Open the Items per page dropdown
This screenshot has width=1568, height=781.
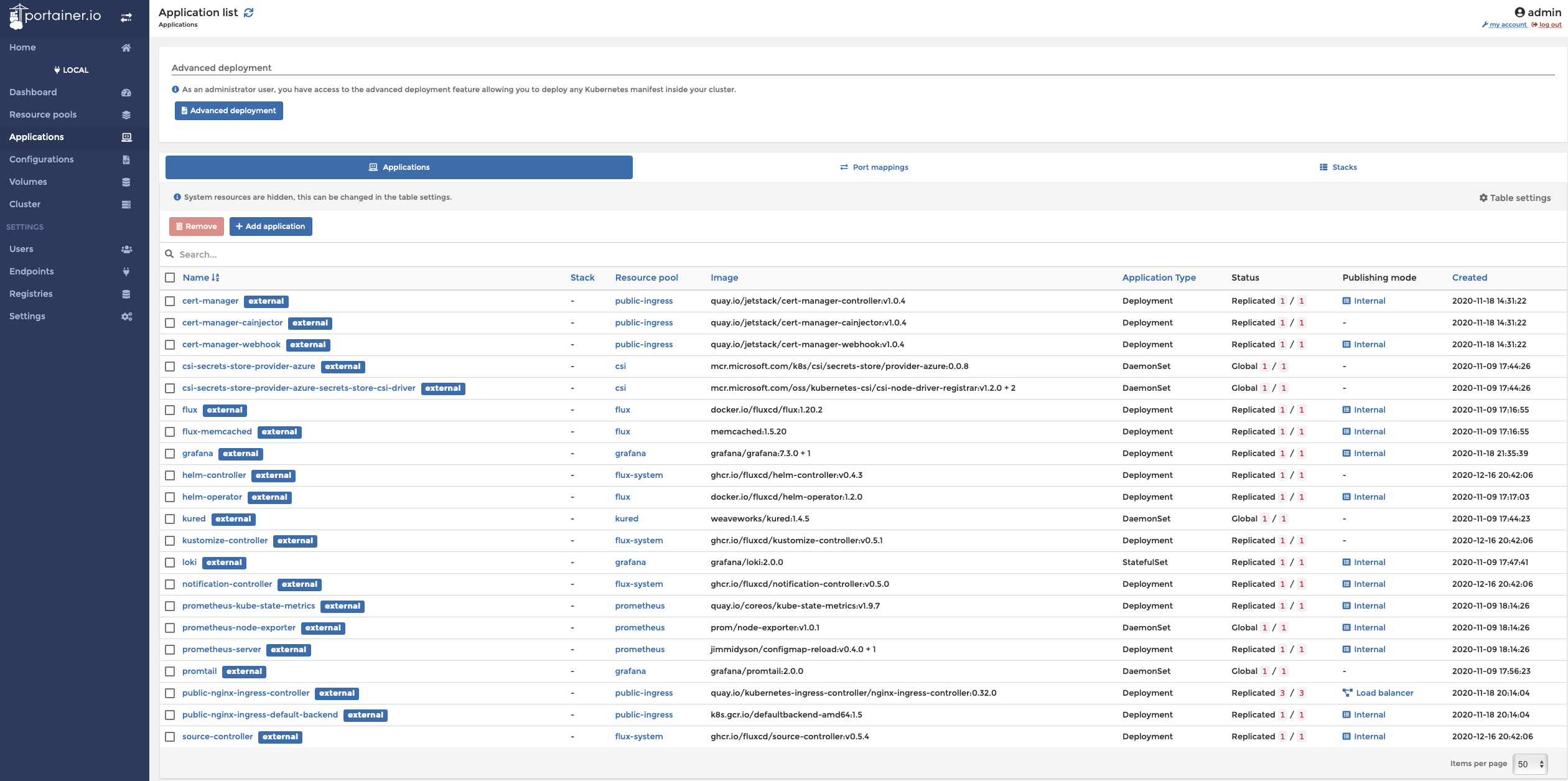tap(1530, 764)
